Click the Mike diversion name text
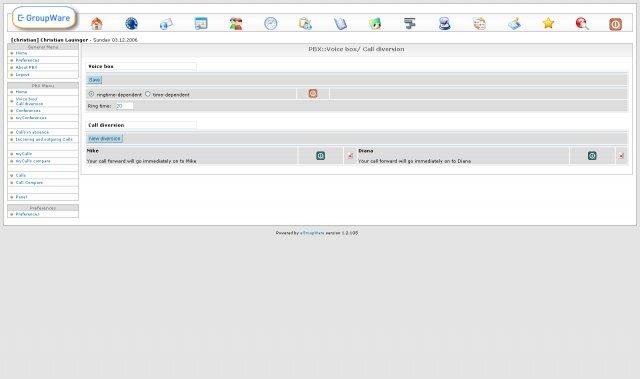 tap(93, 151)
